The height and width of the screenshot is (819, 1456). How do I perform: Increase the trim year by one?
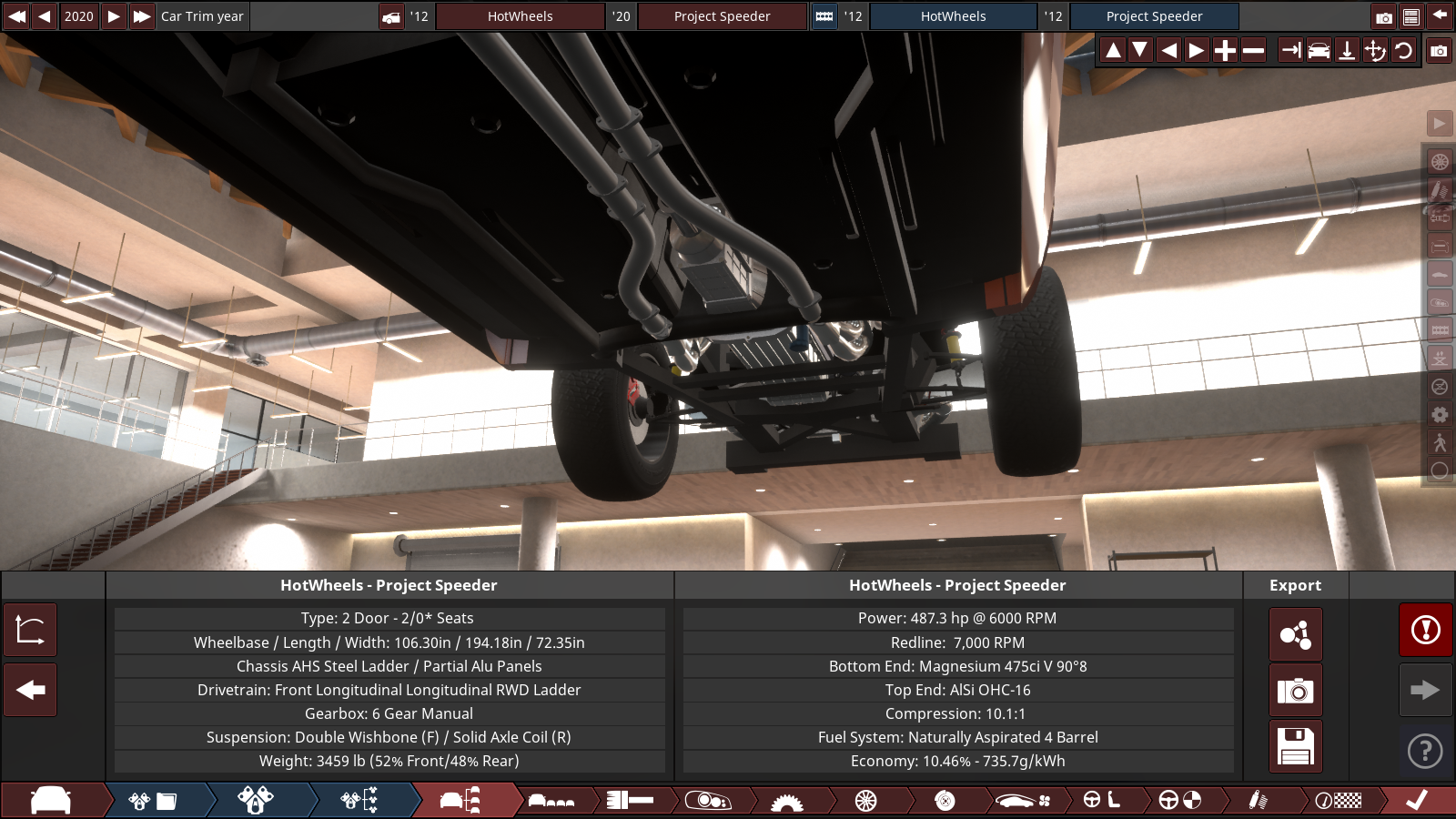(114, 16)
